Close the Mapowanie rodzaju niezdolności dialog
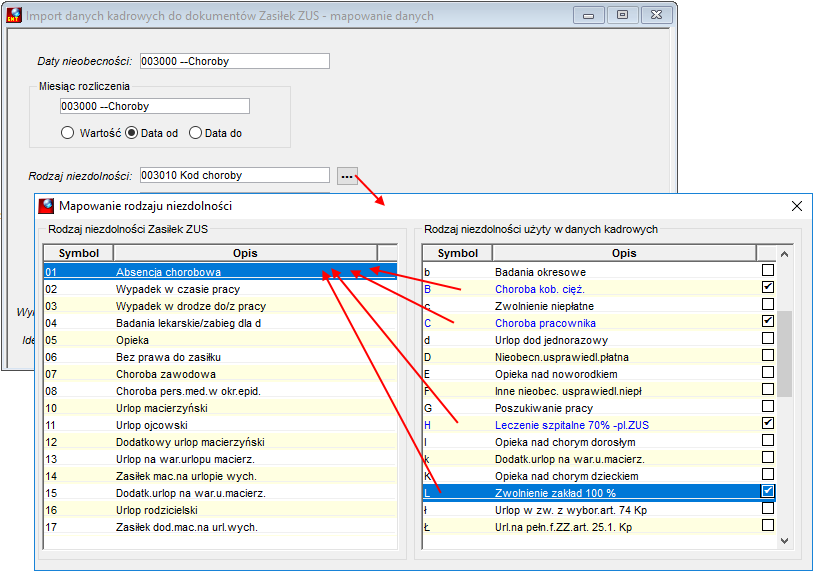This screenshot has width=814, height=572. [797, 206]
